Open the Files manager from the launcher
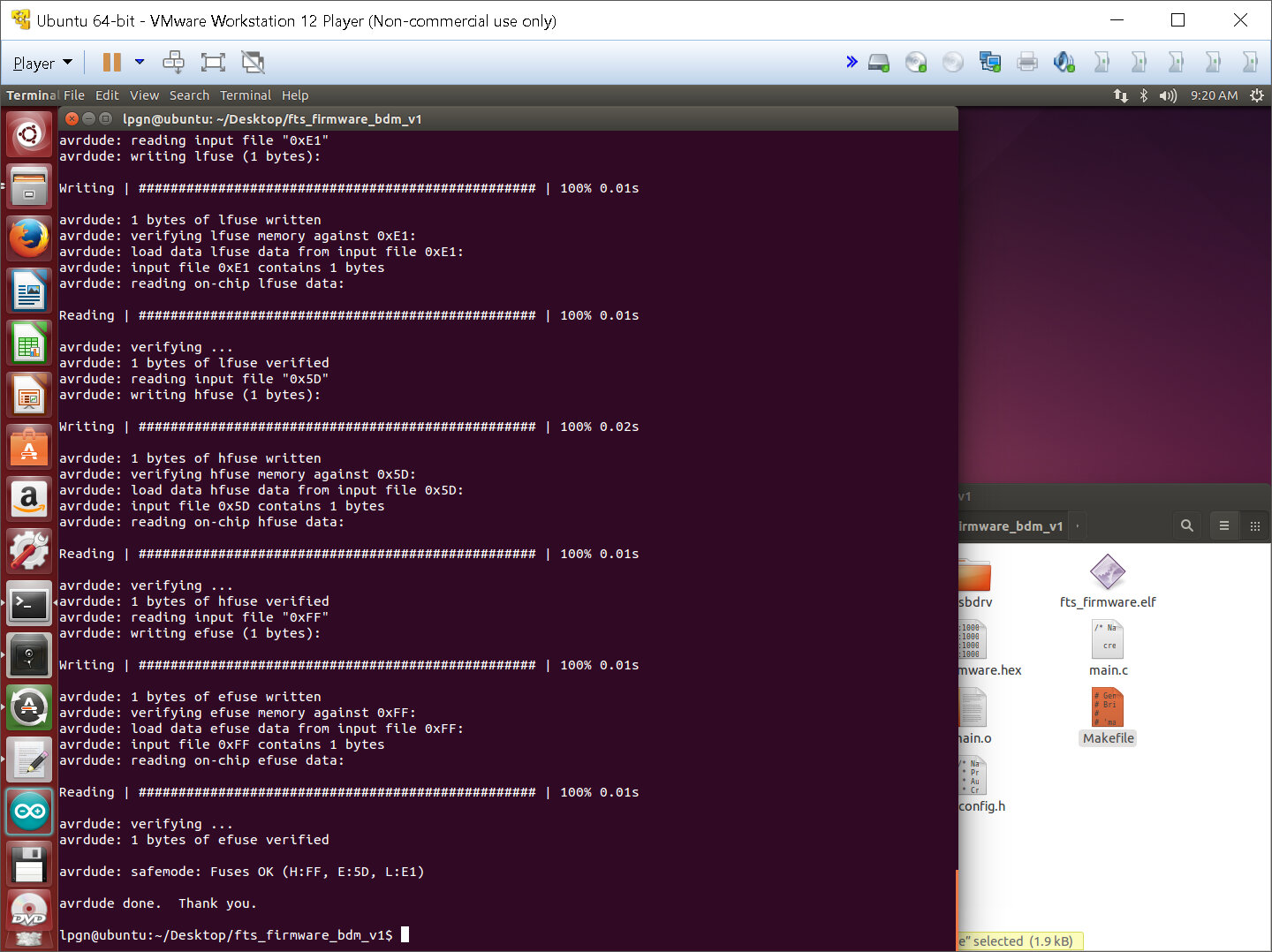 tap(29, 187)
